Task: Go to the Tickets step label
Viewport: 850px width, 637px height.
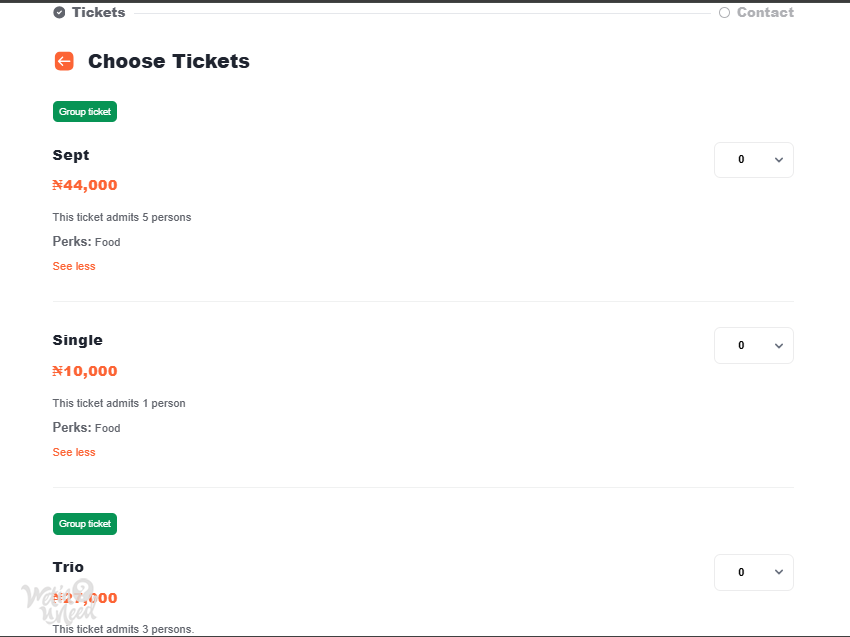Action: tap(99, 12)
